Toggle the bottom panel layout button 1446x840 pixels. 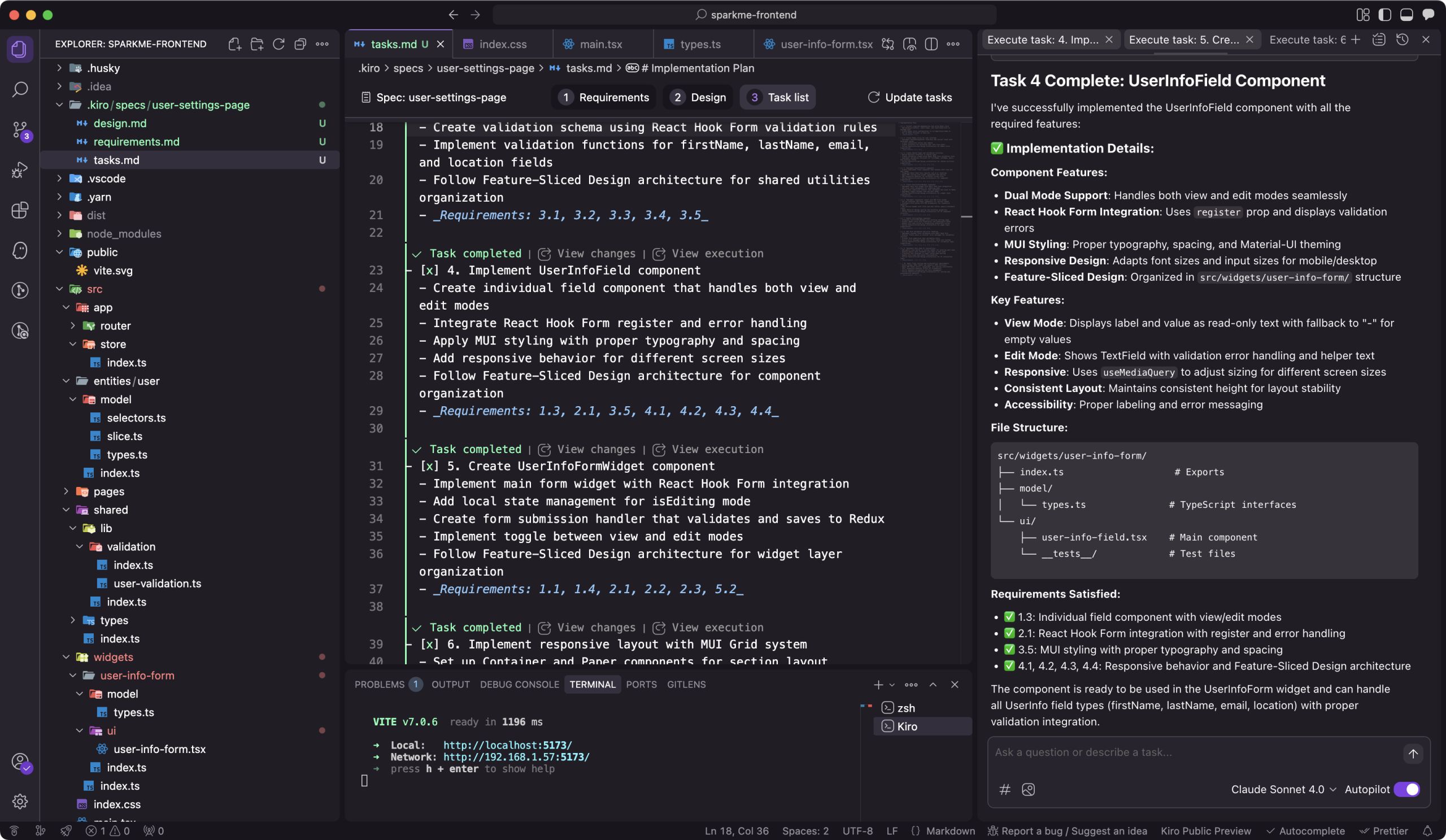click(x=1406, y=14)
